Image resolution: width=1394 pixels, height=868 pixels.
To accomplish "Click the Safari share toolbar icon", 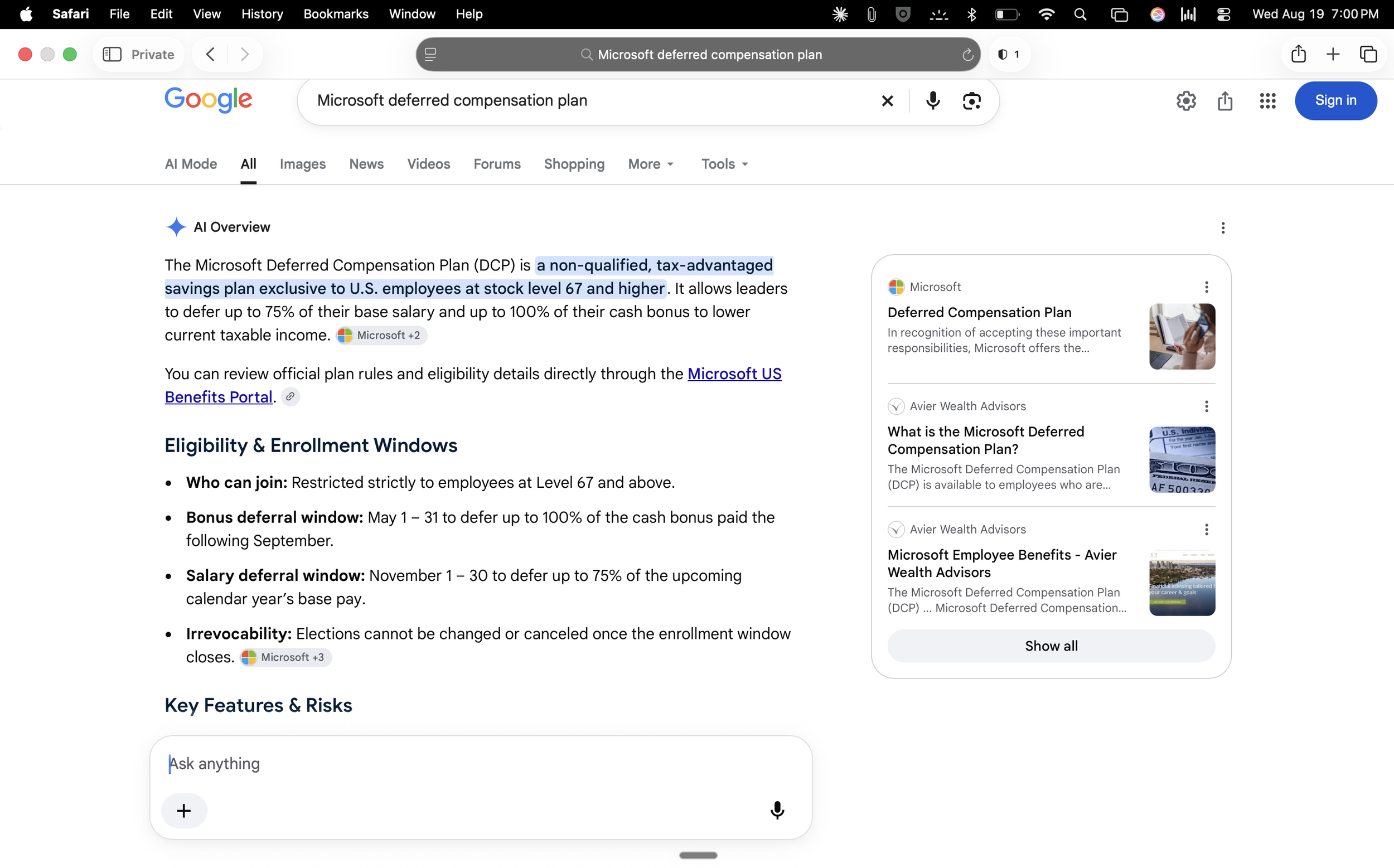I will (x=1298, y=54).
